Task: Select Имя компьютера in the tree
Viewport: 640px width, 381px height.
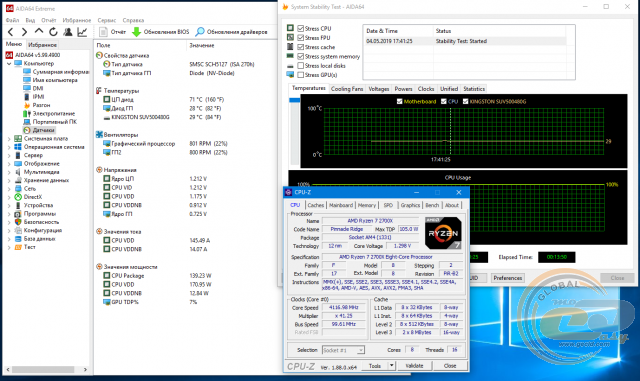Action: pyautogui.click(x=51, y=80)
